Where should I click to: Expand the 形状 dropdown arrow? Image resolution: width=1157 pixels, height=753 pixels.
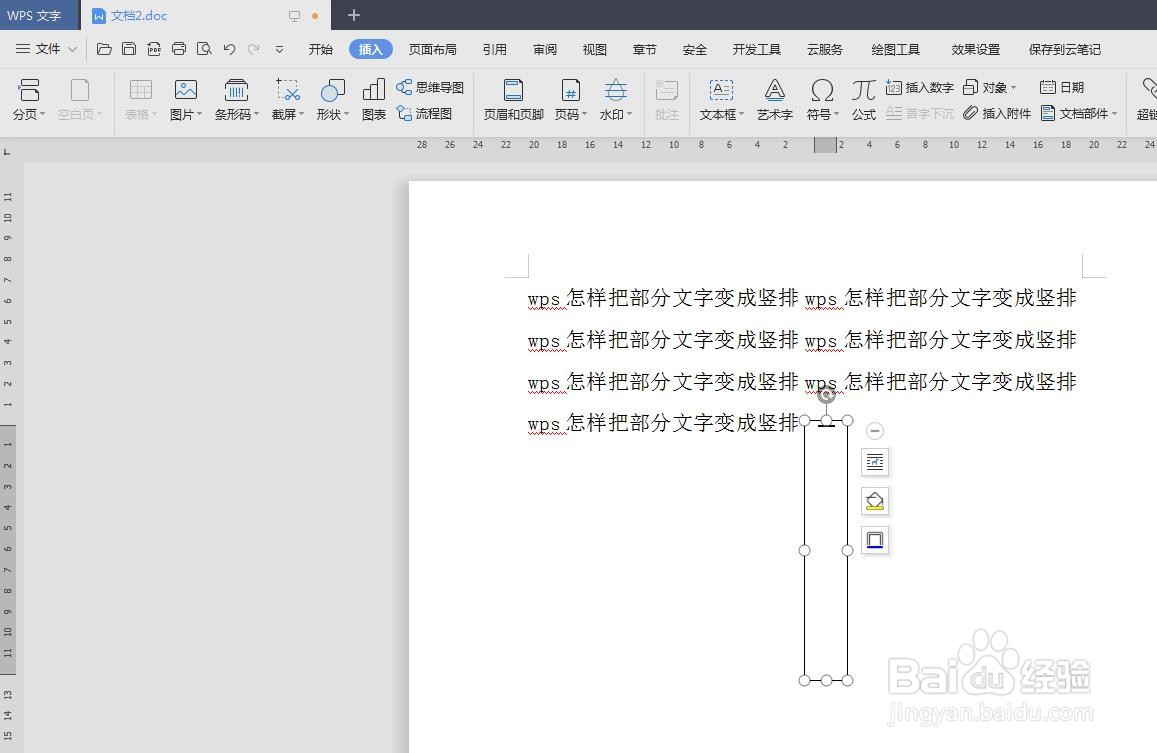[346, 114]
